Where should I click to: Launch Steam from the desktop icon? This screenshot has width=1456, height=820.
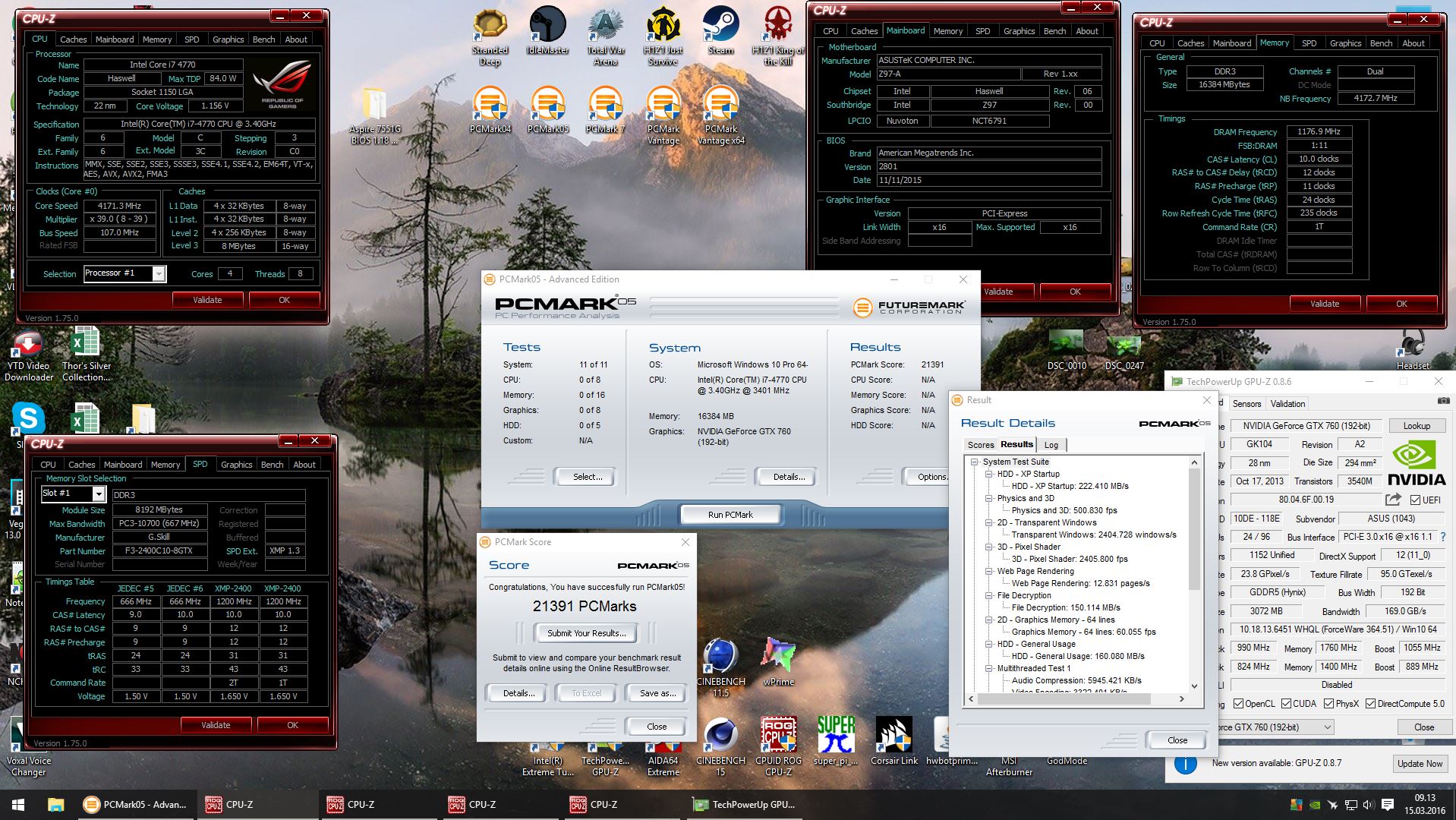(x=720, y=31)
